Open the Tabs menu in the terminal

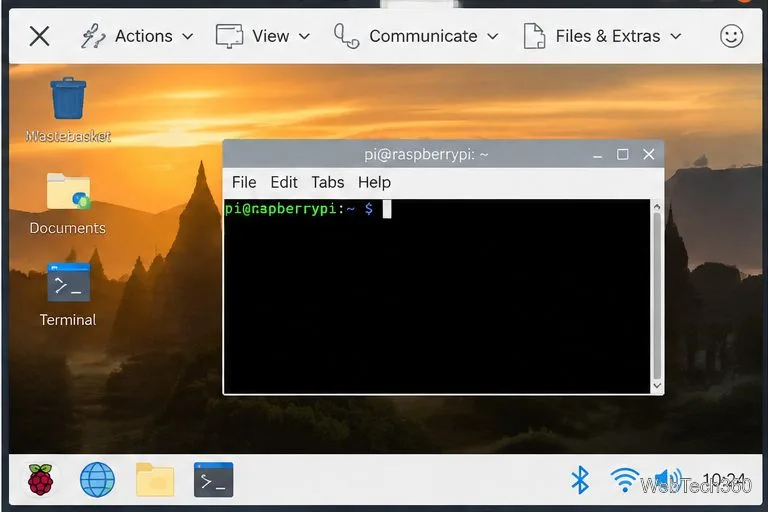[328, 182]
